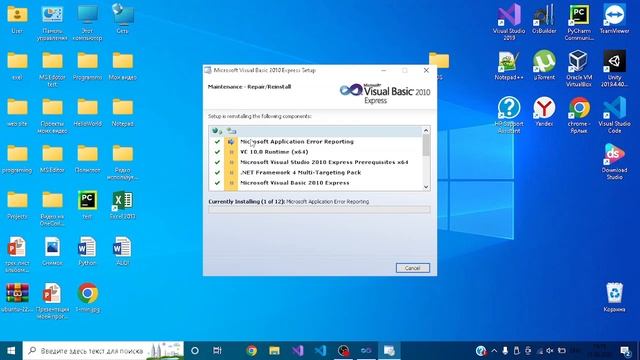Select the ubuntu WinRAR archive icon
The height and width of the screenshot is (360, 640).
(x=17, y=297)
